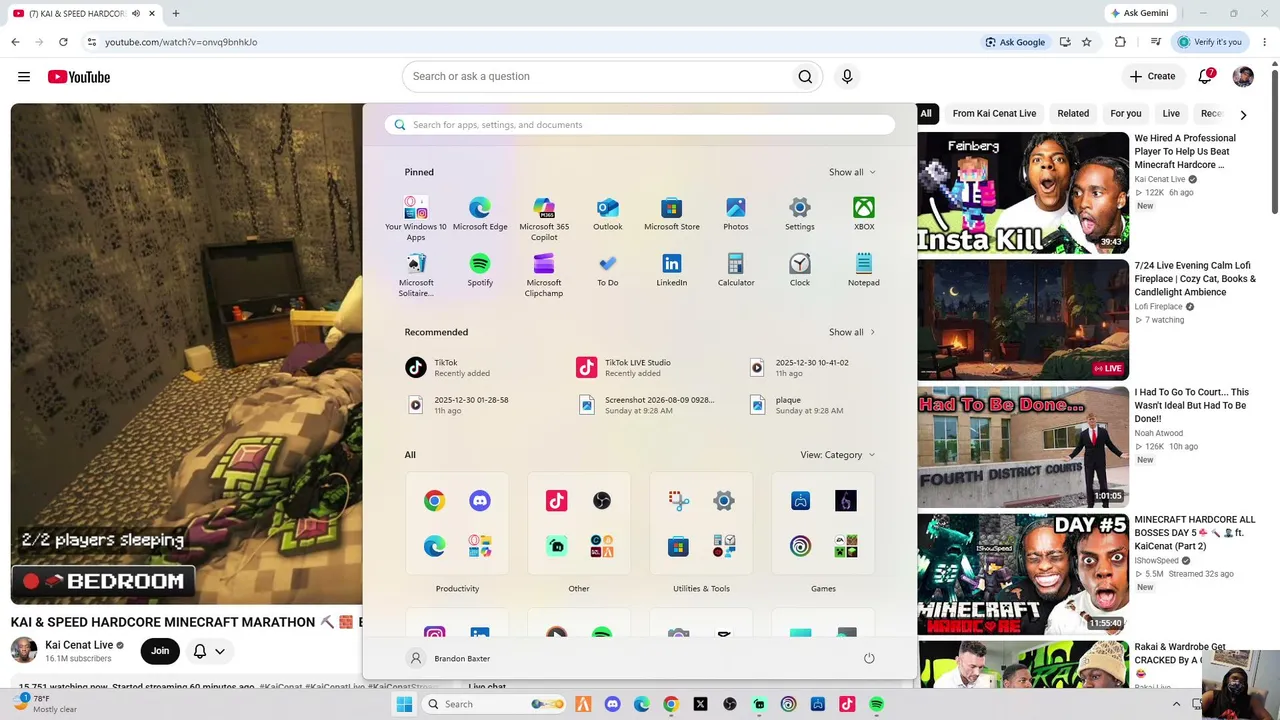Click the YouTube search box
Screen dimensions: 1280x720
point(596,77)
